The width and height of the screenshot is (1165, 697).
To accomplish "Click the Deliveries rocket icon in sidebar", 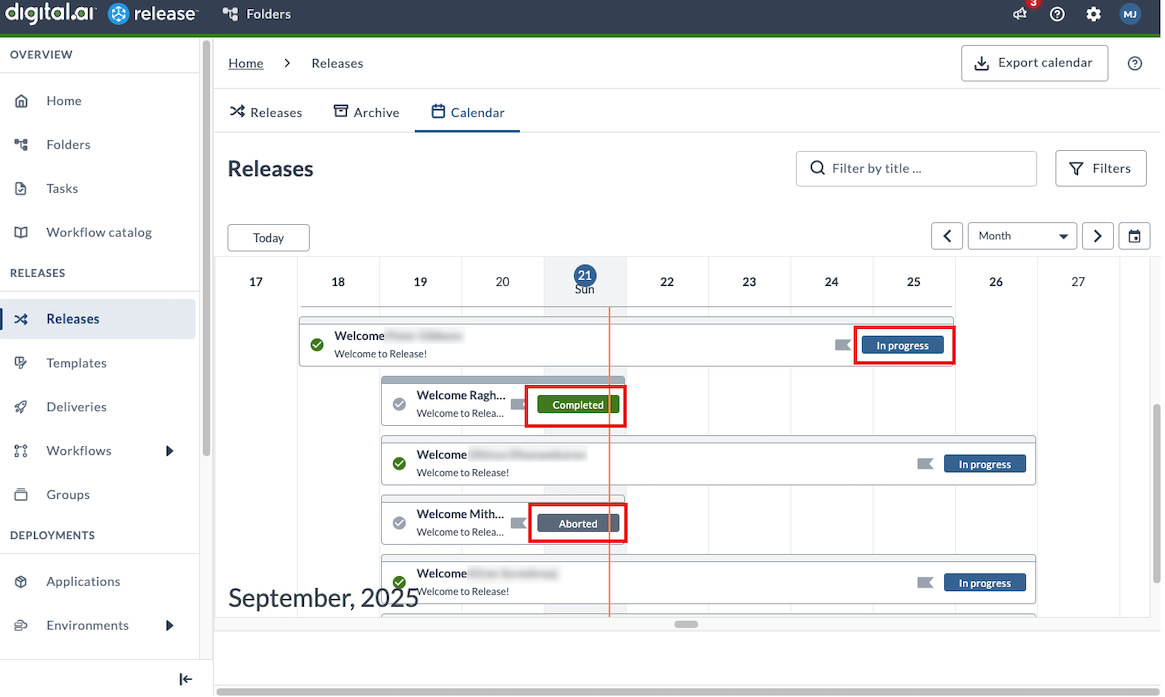I will (x=21, y=407).
